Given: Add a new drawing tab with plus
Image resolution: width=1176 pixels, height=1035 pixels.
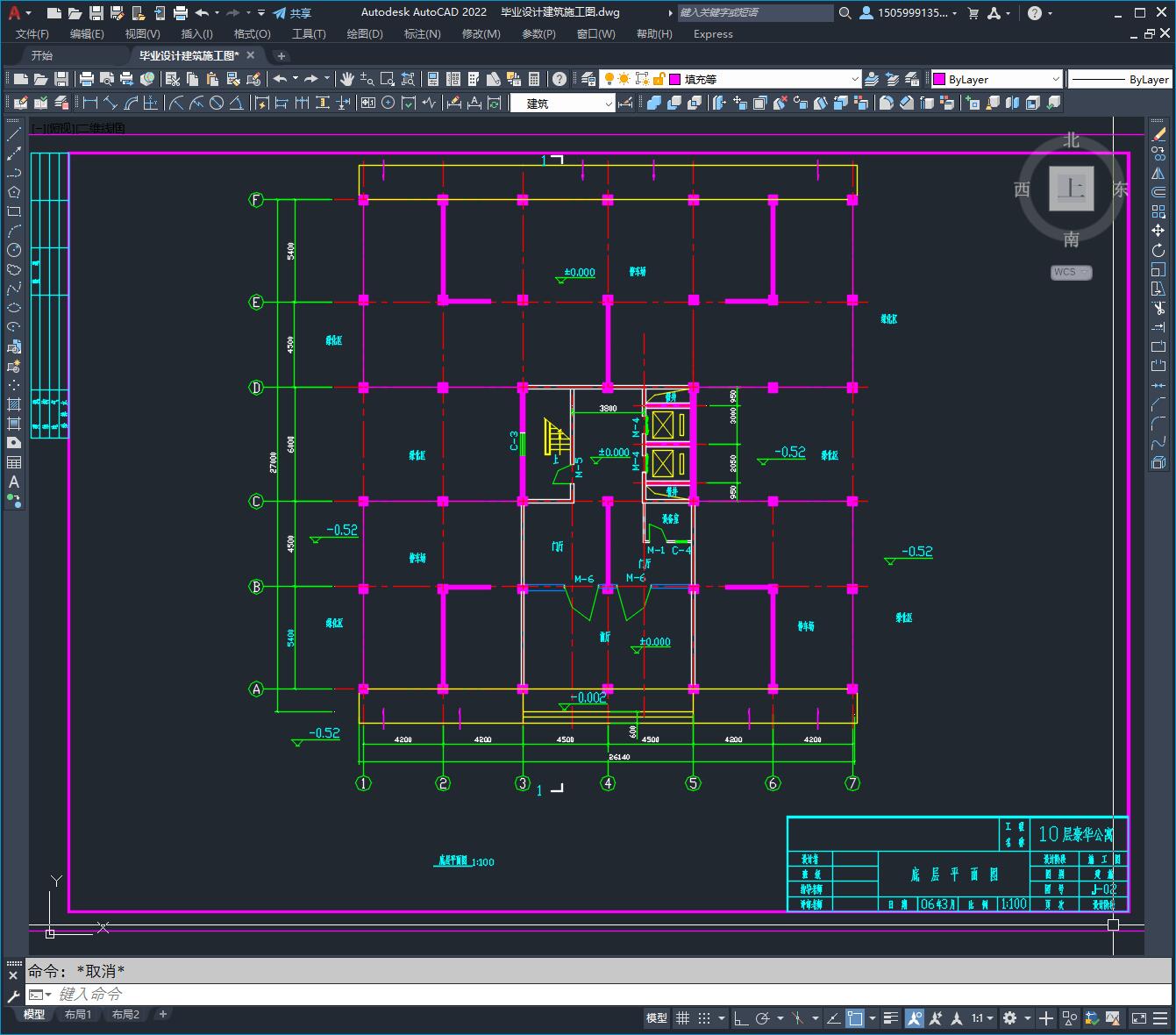Looking at the screenshot, I should point(281,55).
